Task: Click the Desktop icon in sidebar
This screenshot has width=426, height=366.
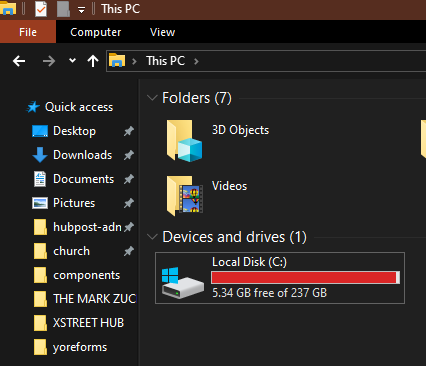Action: pos(40,131)
